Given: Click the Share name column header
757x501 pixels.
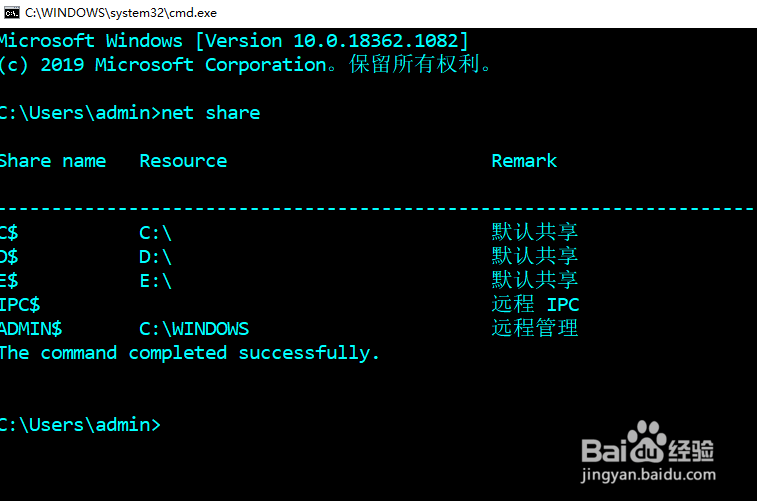Looking at the screenshot, I should pos(53,161).
